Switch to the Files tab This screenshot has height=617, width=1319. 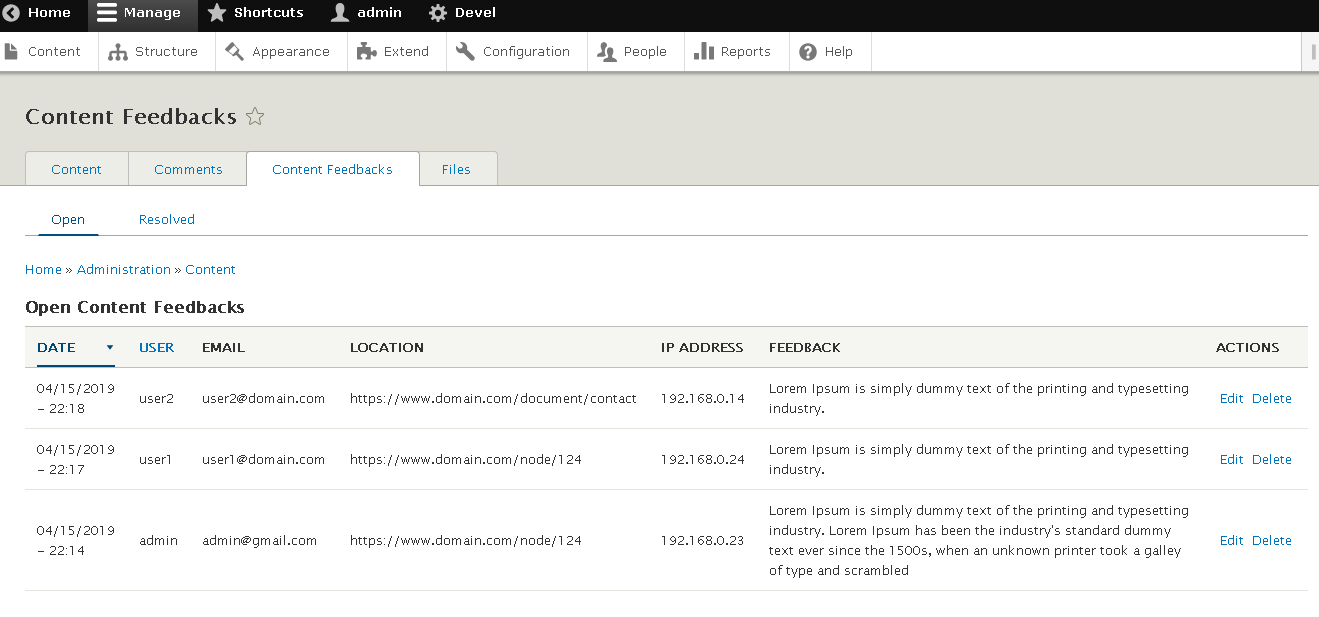[457, 169]
